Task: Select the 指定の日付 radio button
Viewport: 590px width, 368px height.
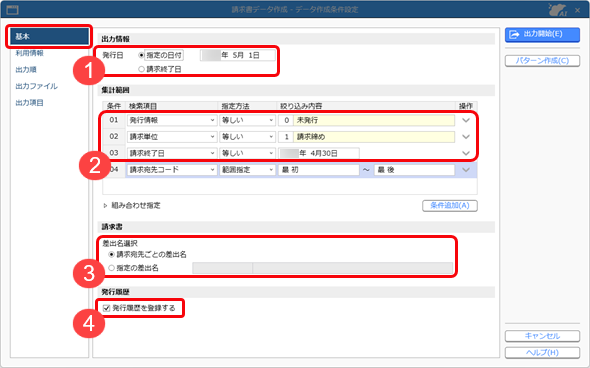Action: pos(141,55)
